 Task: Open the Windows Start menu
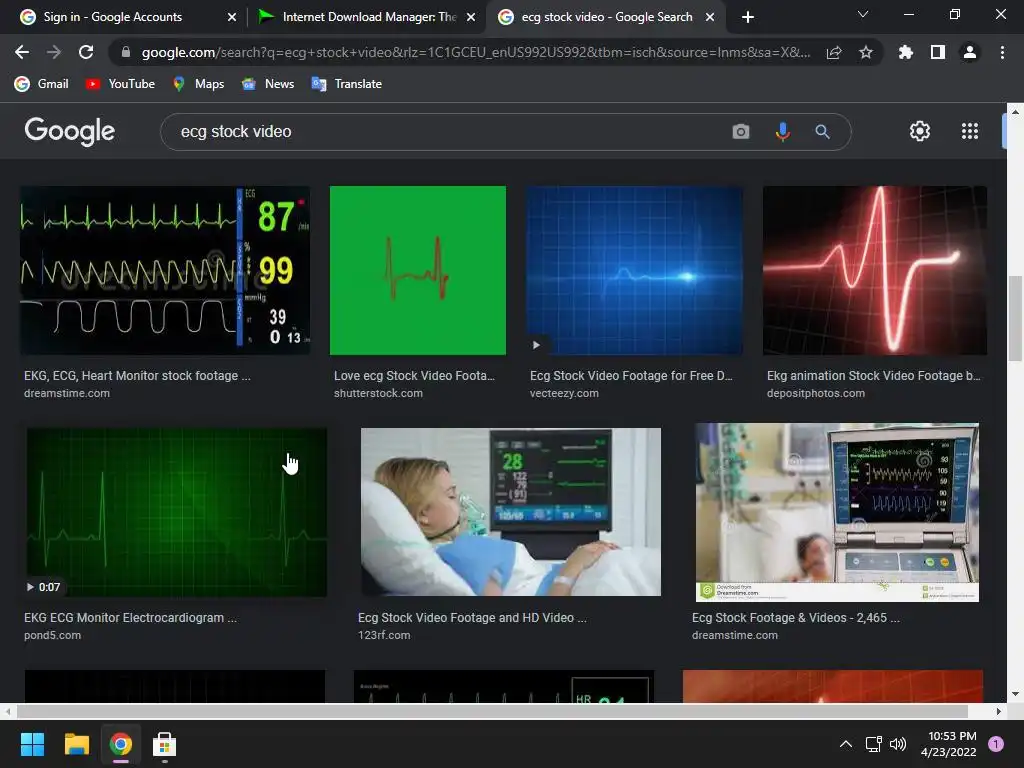tap(32, 744)
